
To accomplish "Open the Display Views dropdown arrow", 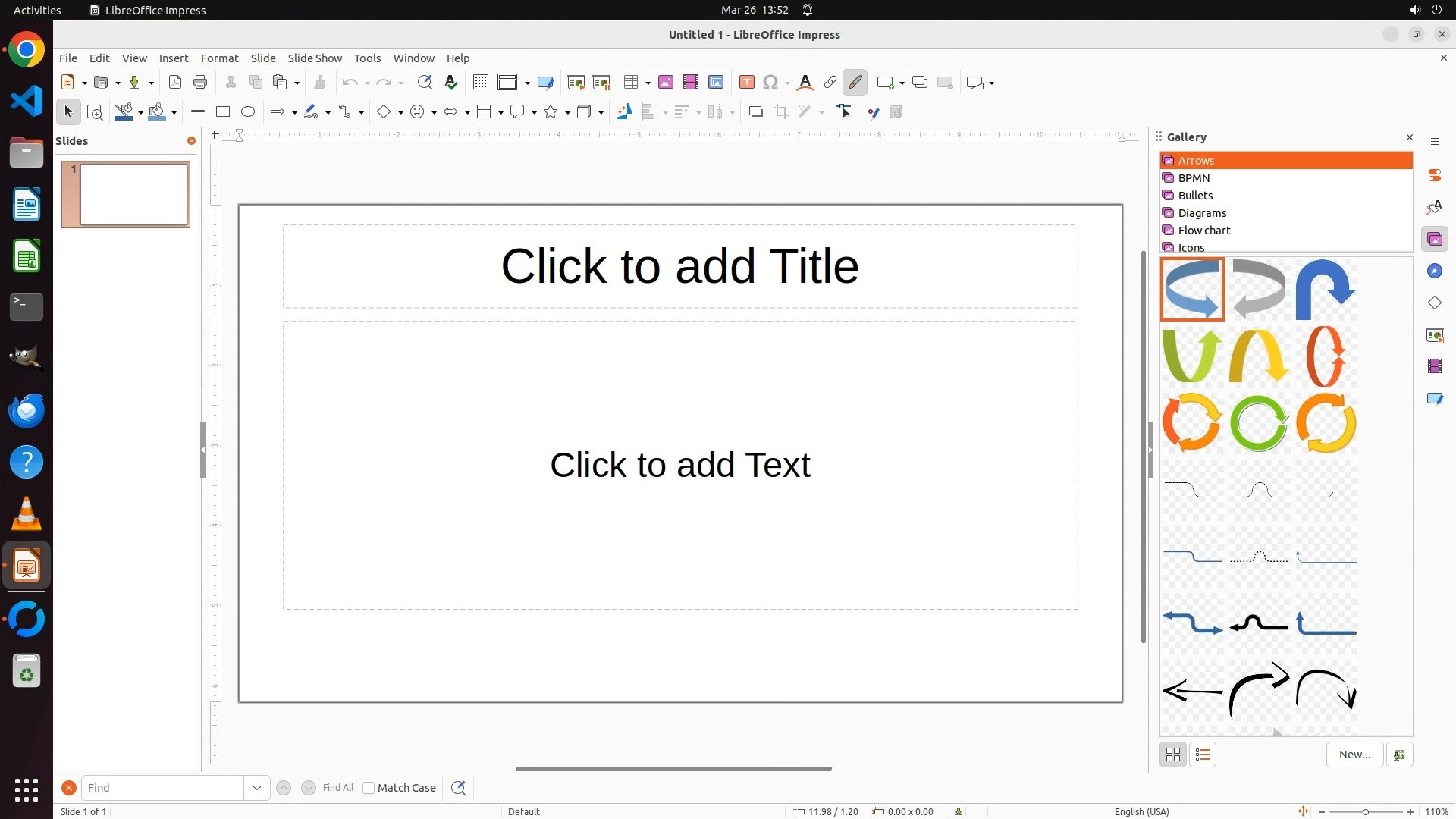I will [527, 83].
